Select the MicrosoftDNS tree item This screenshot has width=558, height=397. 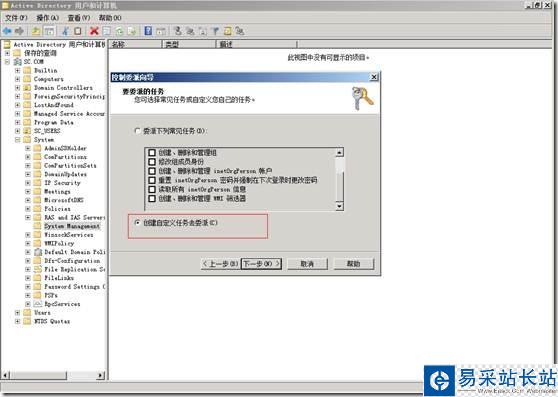[64, 200]
